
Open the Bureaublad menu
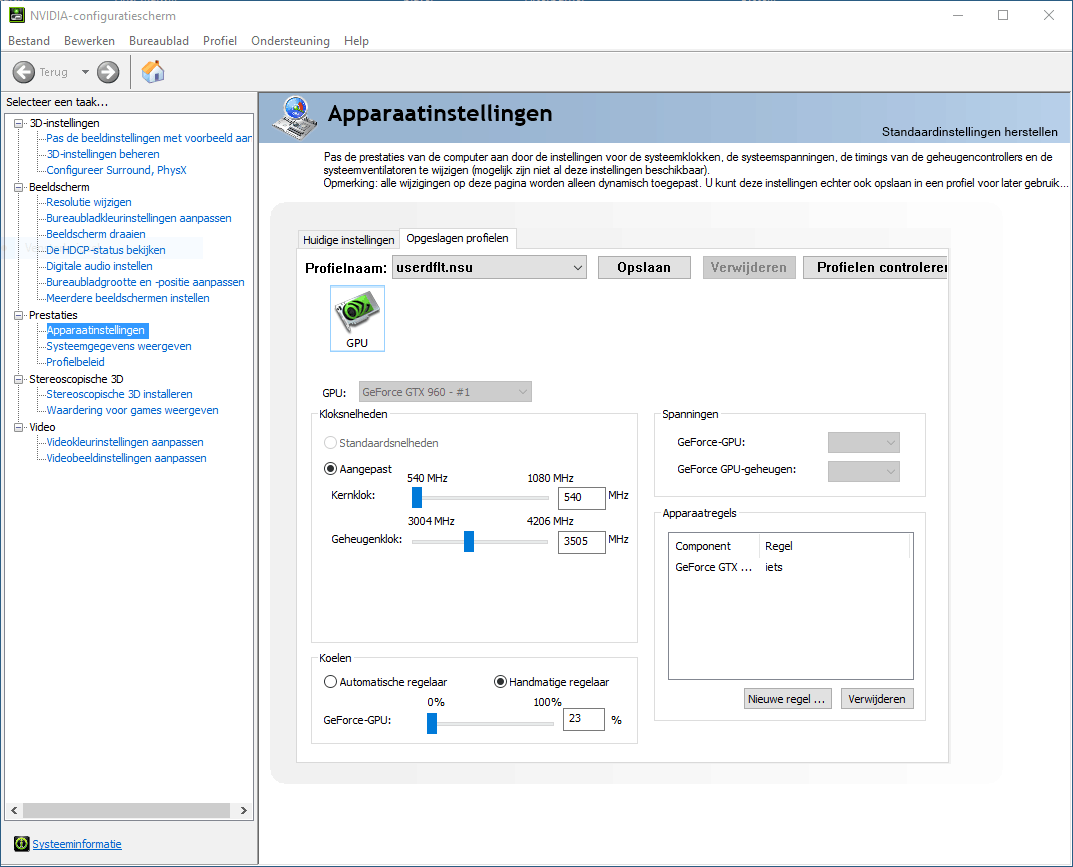(159, 41)
